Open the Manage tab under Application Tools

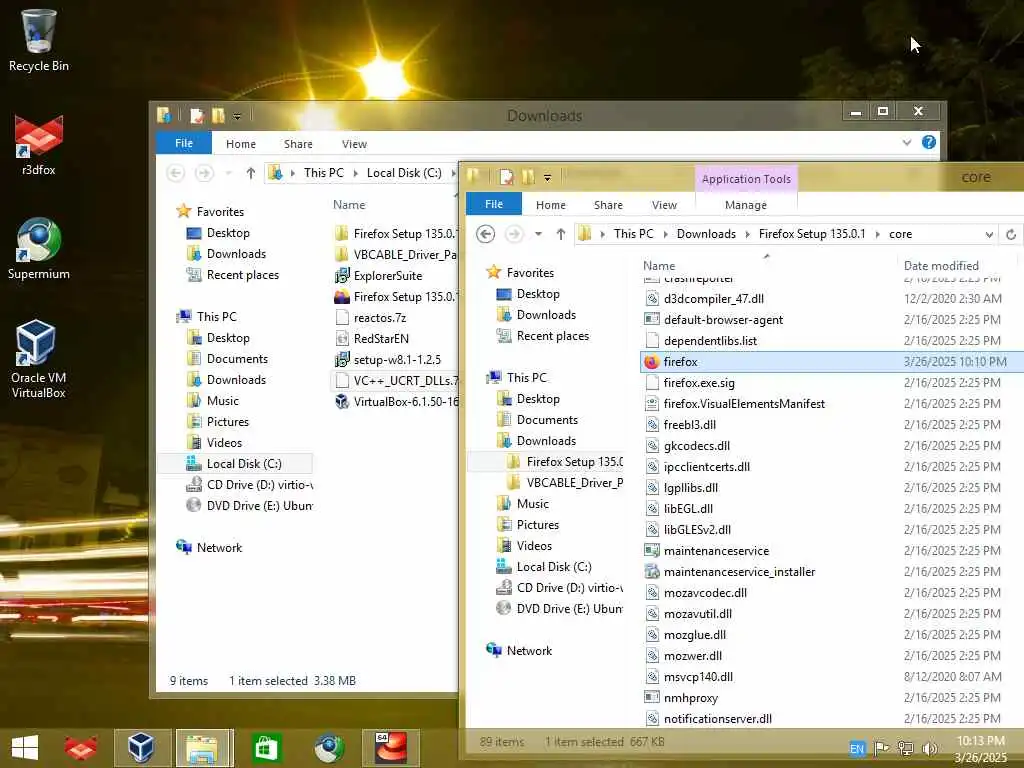tap(746, 205)
